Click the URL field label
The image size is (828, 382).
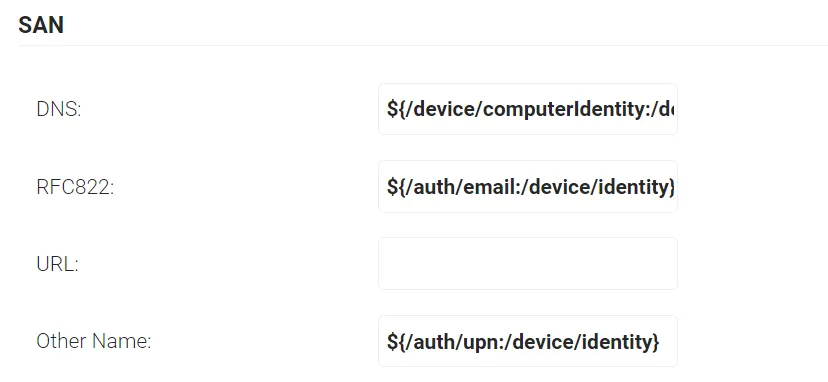57,264
